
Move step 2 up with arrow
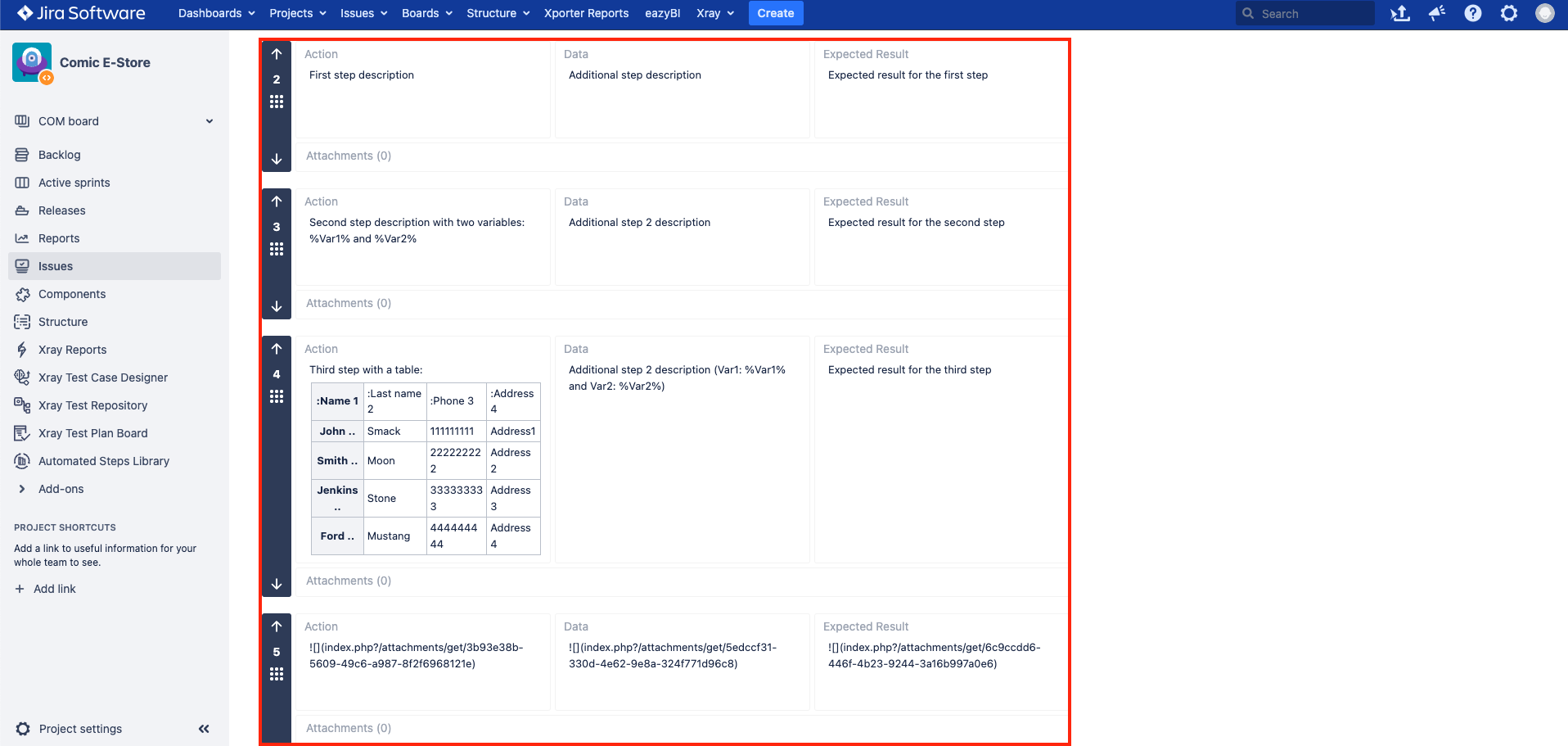277,54
